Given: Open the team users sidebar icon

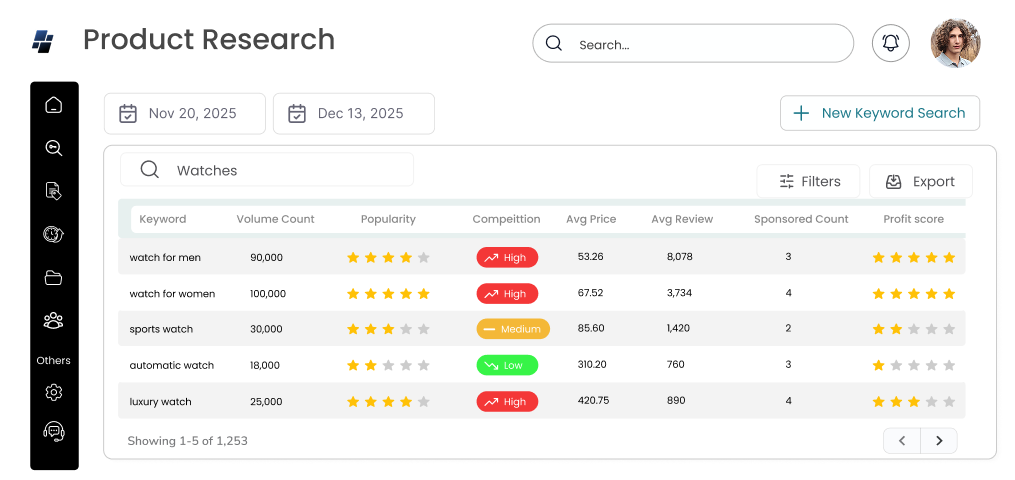Looking at the screenshot, I should click(54, 321).
